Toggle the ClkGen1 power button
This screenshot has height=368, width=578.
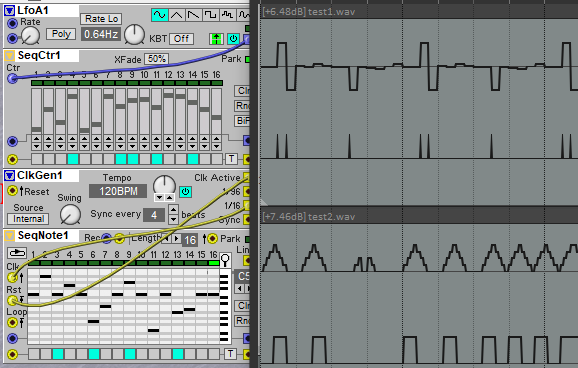[x=185, y=192]
